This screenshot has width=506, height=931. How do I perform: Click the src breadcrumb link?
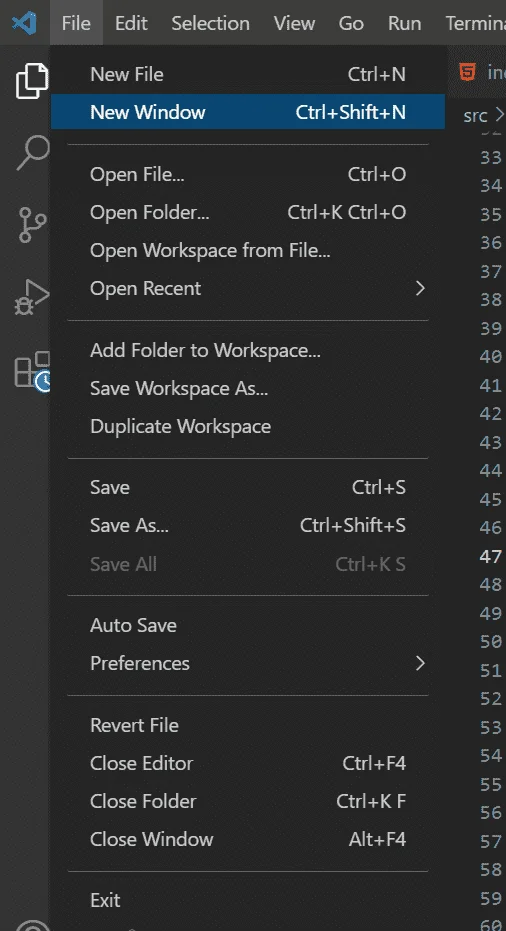point(475,115)
